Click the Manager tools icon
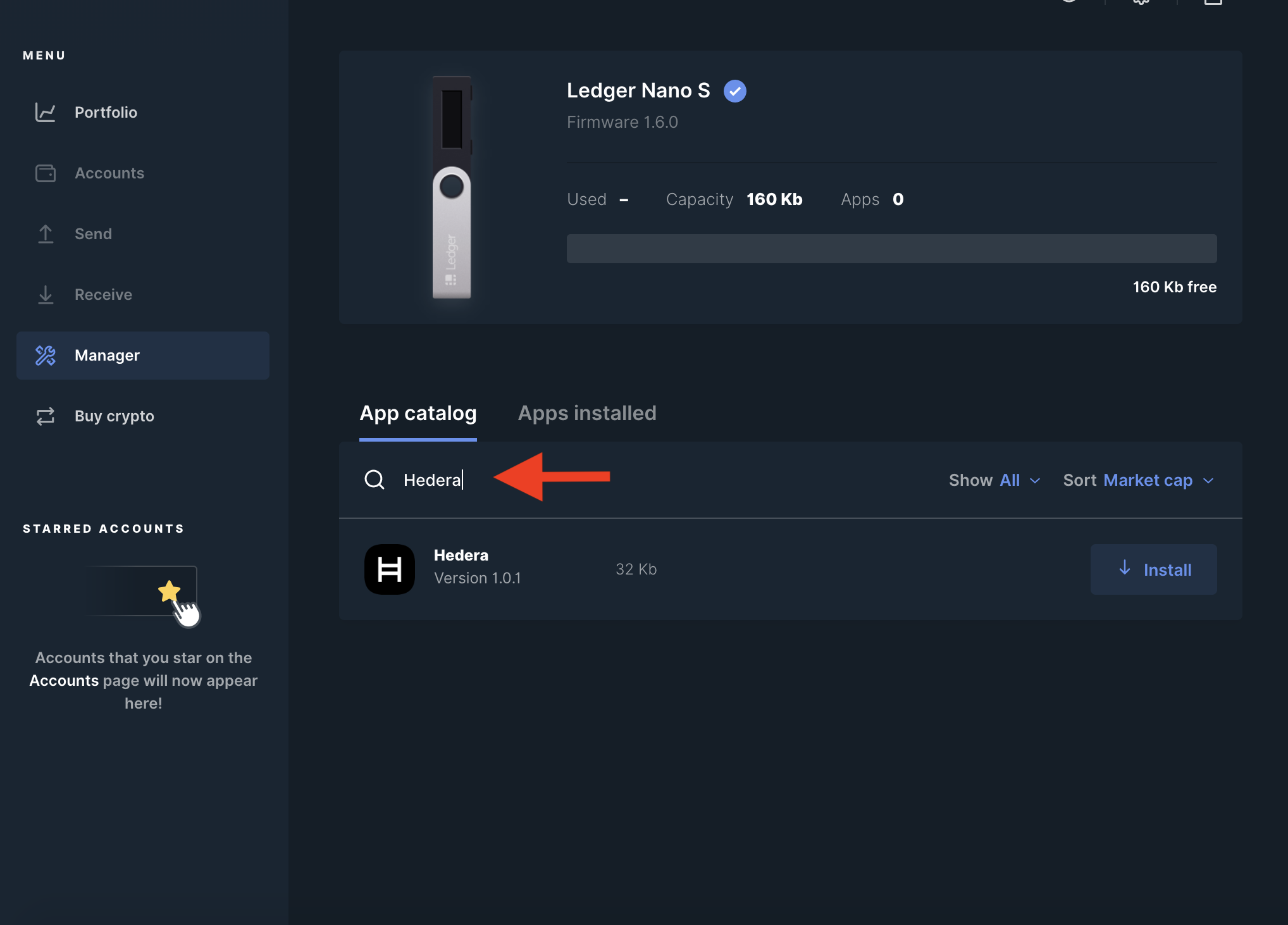The width and height of the screenshot is (1288, 925). (x=45, y=356)
